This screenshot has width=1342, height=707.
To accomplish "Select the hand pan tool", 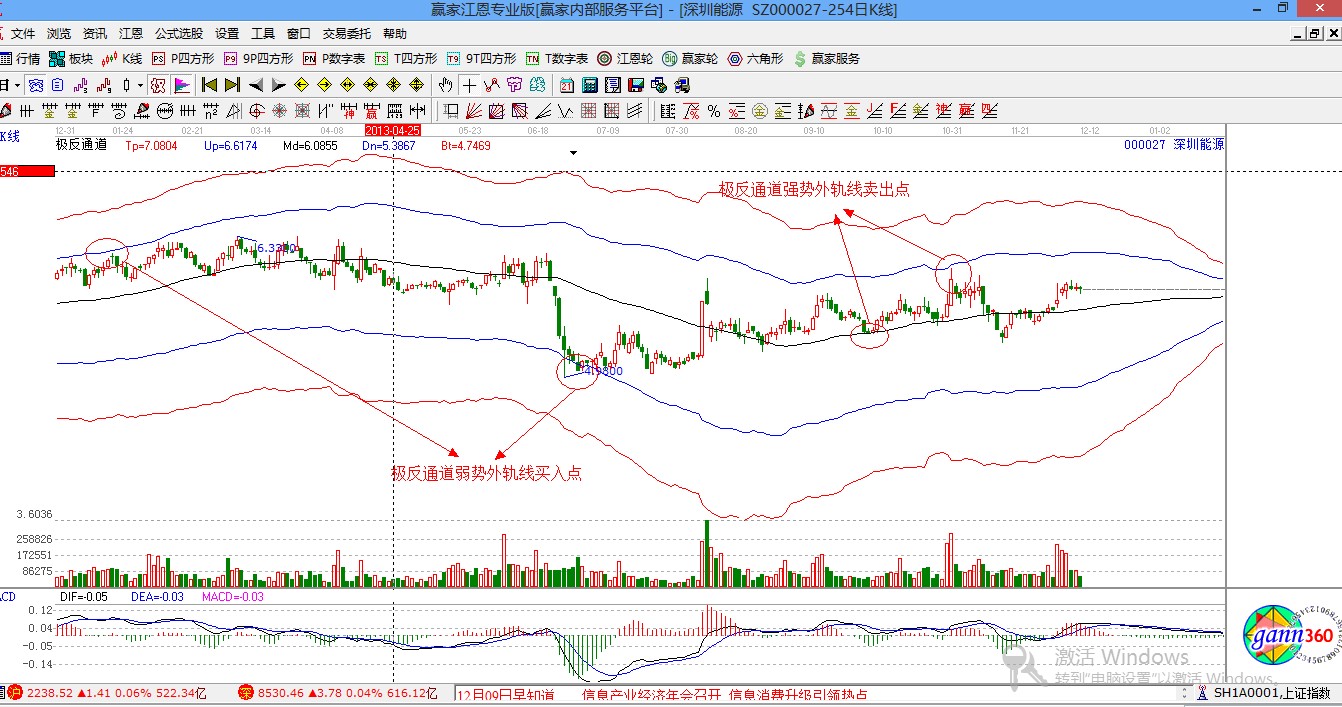I will click(x=445, y=85).
